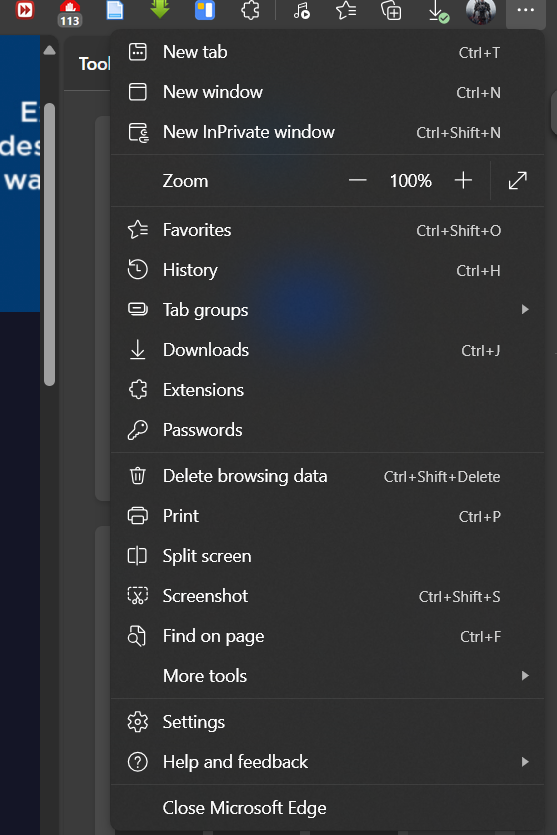Select Print from the menu
This screenshot has height=835, width=557.
point(327,516)
